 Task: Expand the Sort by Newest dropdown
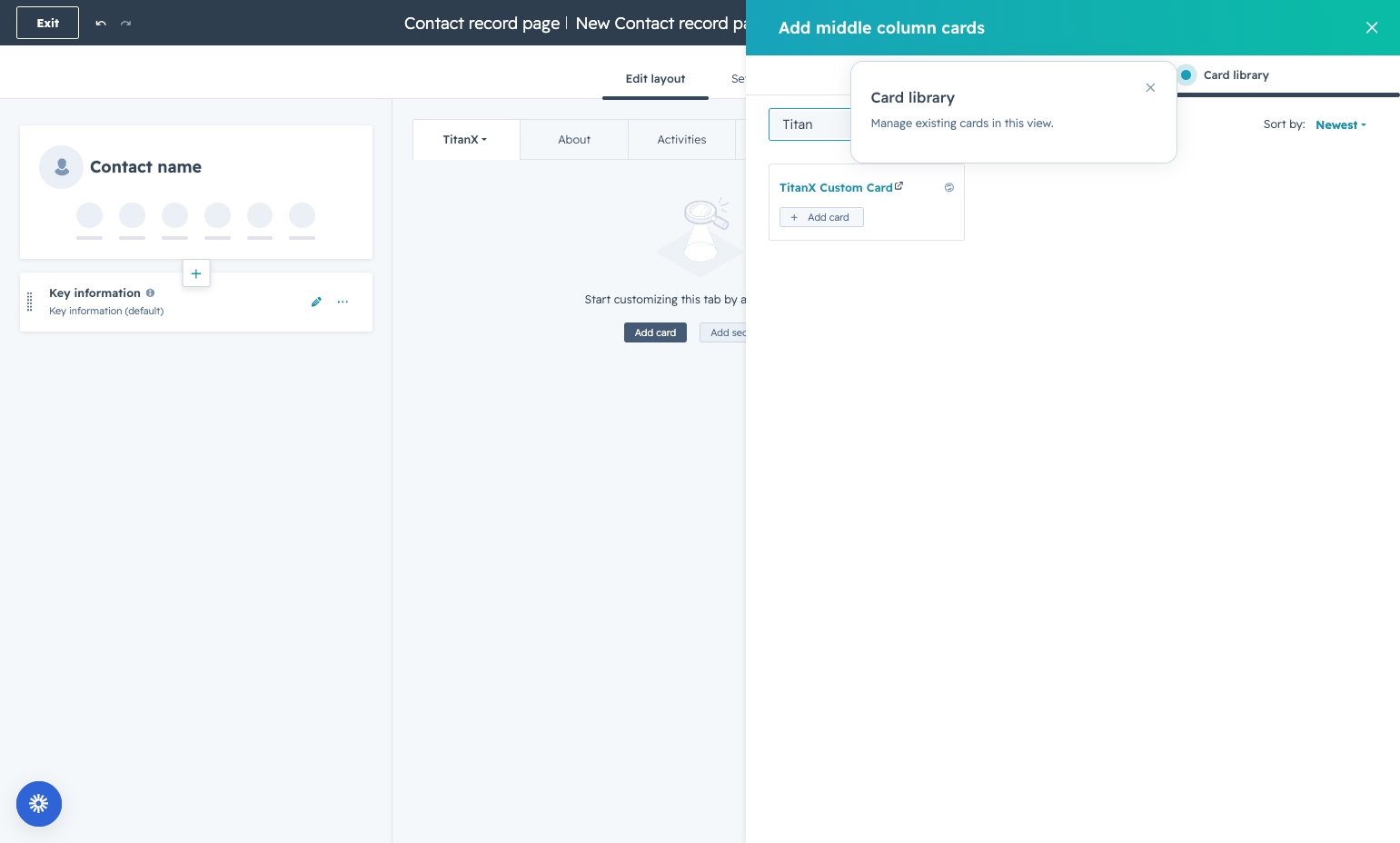(1341, 125)
